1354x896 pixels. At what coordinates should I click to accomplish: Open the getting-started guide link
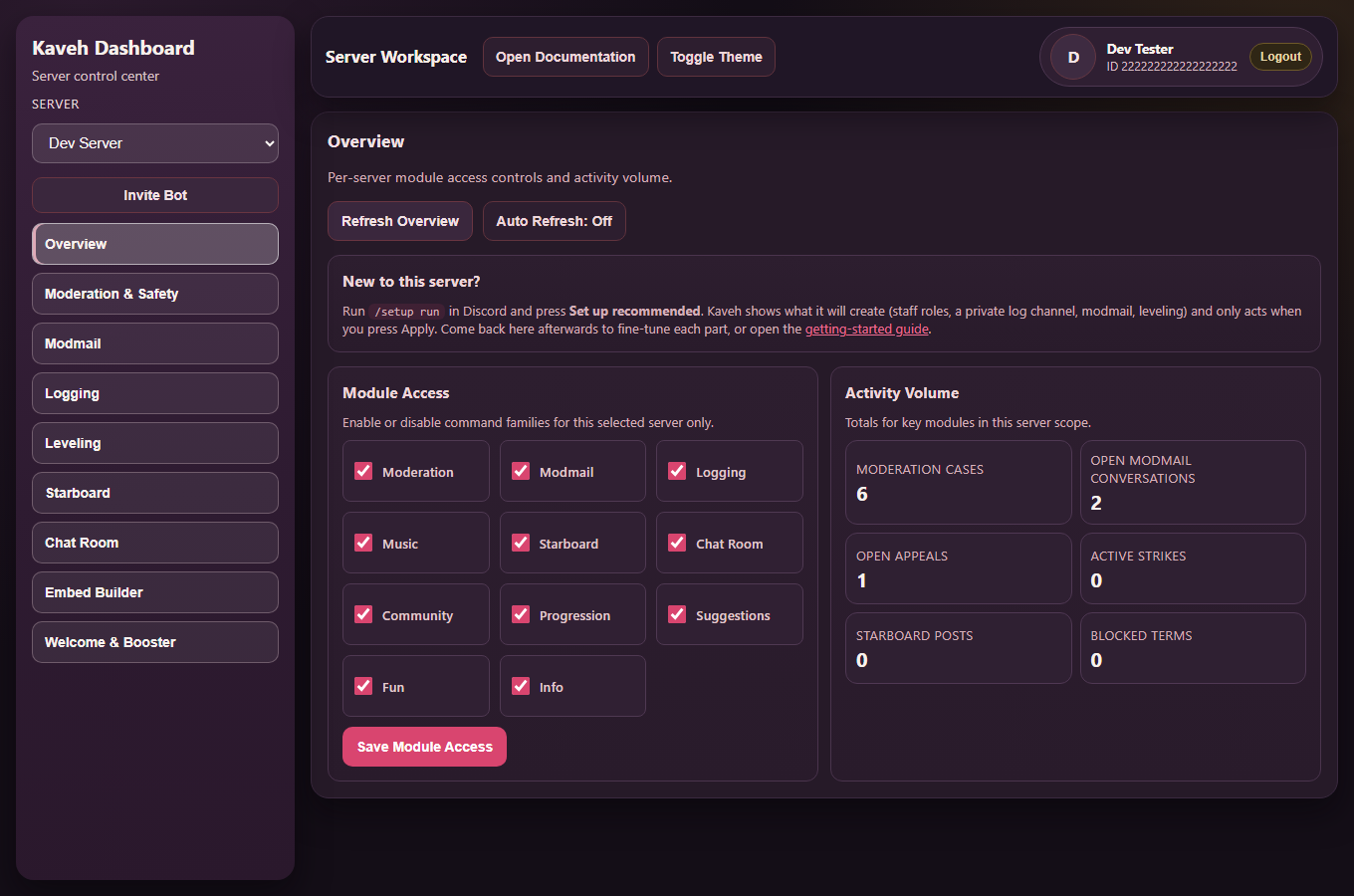coord(866,330)
